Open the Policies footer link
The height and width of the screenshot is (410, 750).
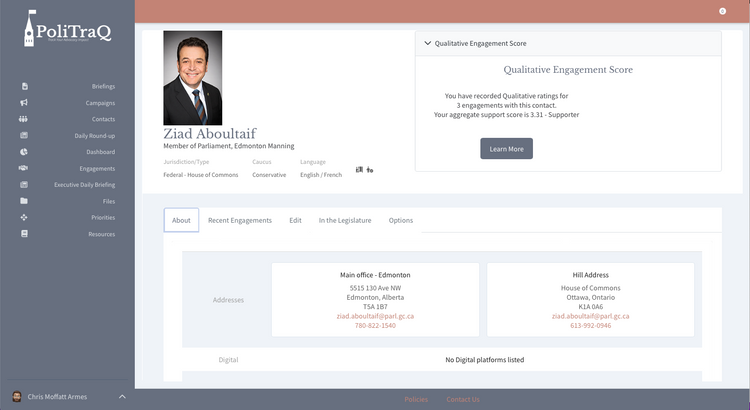416,400
